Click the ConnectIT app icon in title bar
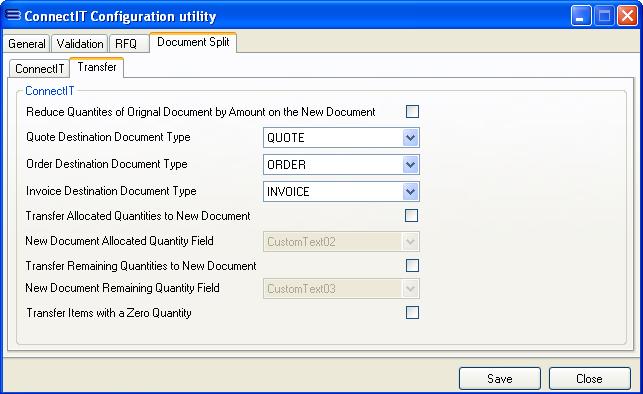643x394 pixels. tap(13, 15)
